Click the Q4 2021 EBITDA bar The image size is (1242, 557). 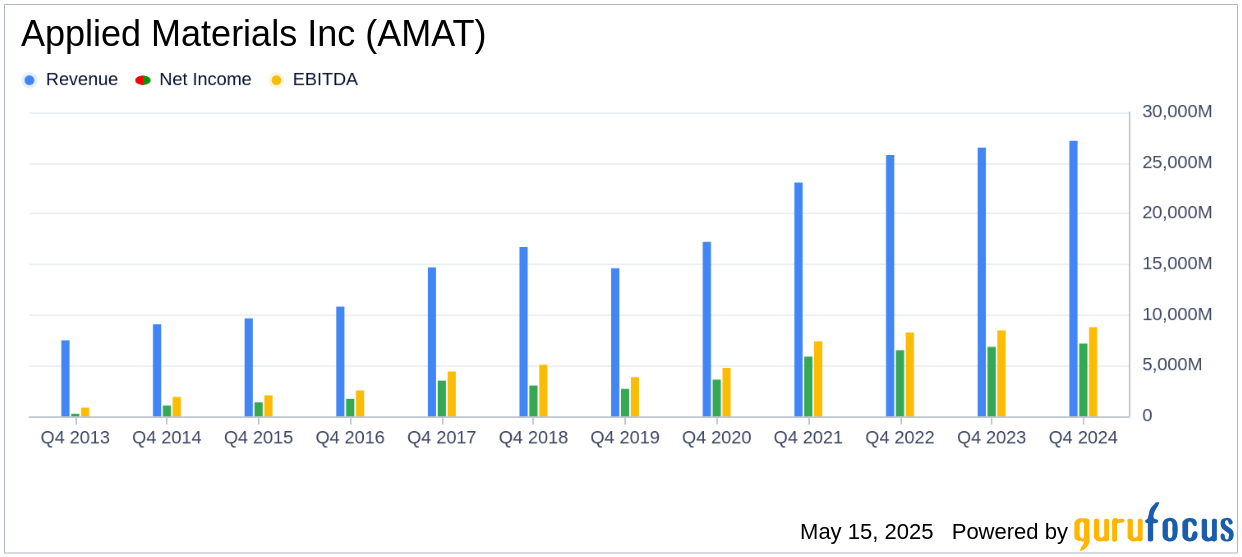(818, 379)
